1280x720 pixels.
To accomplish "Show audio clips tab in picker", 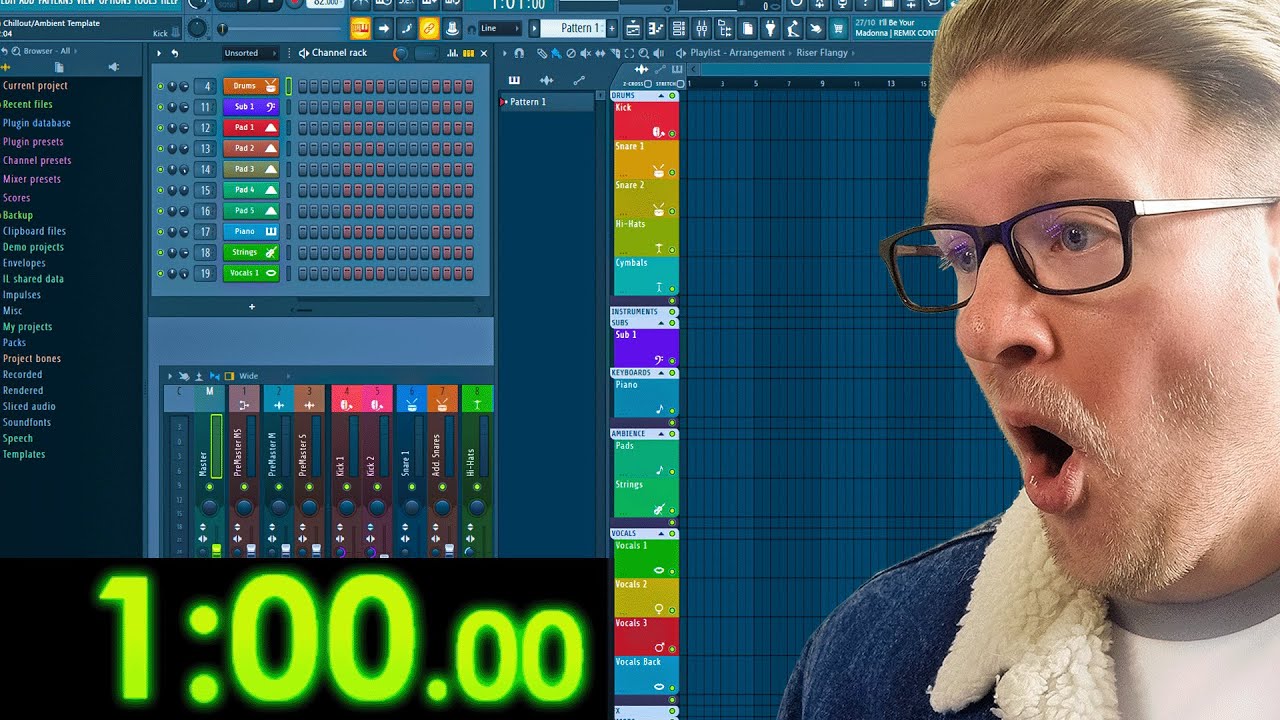I will point(546,80).
